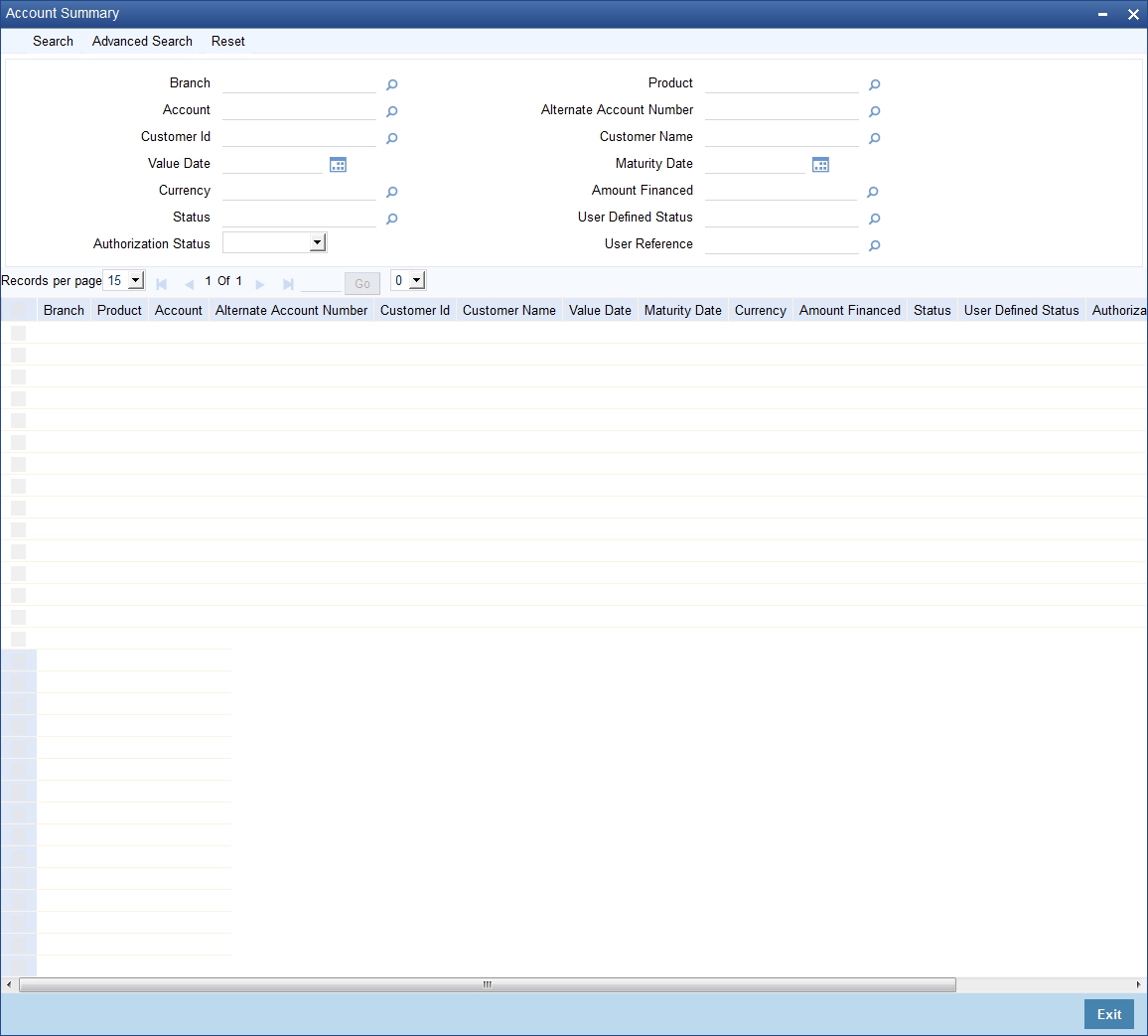The width and height of the screenshot is (1148, 1036).
Task: Tick the second result row checkbox
Action: pyautogui.click(x=18, y=355)
